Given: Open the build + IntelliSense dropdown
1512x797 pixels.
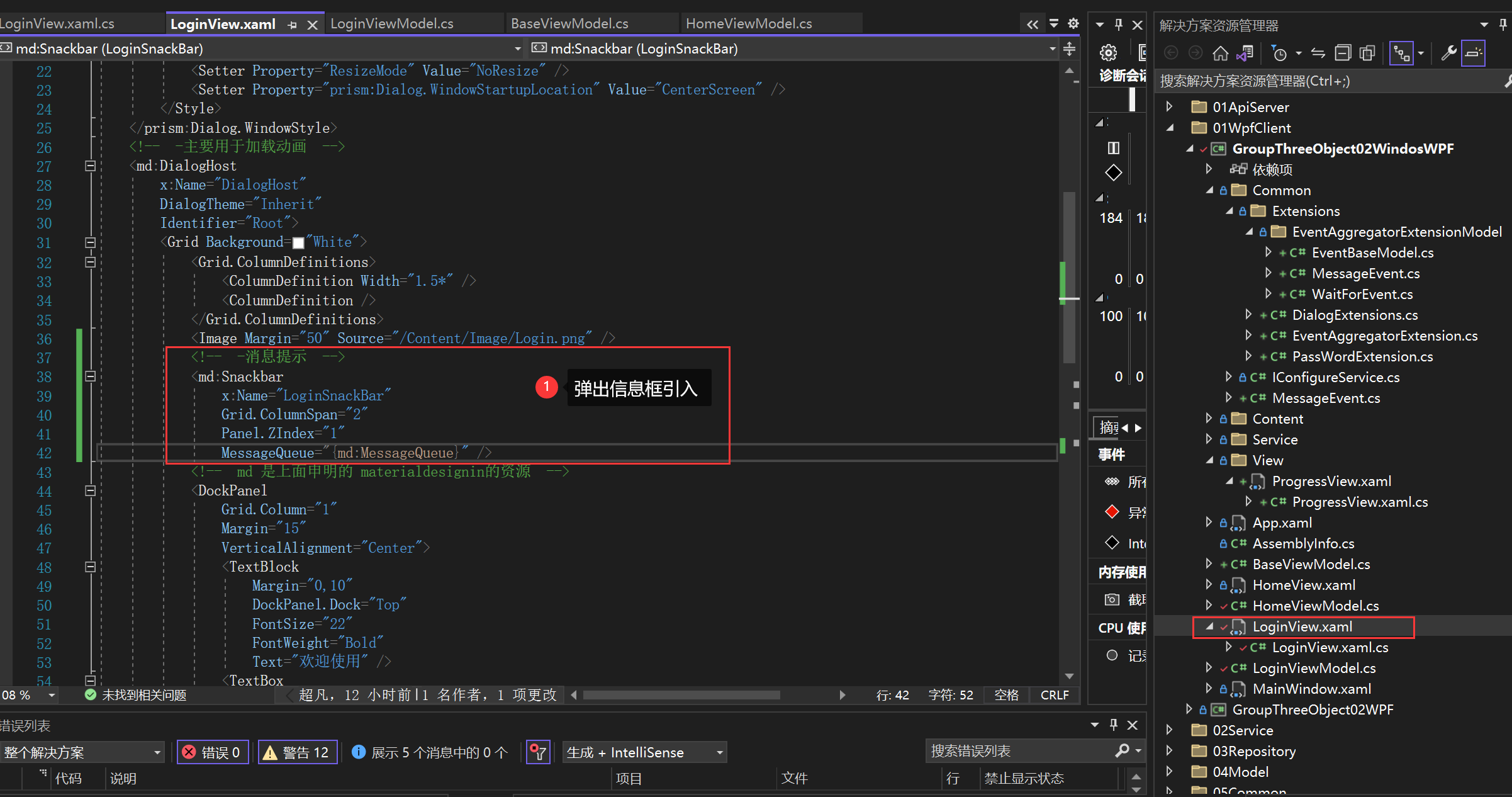Looking at the screenshot, I should click(644, 752).
